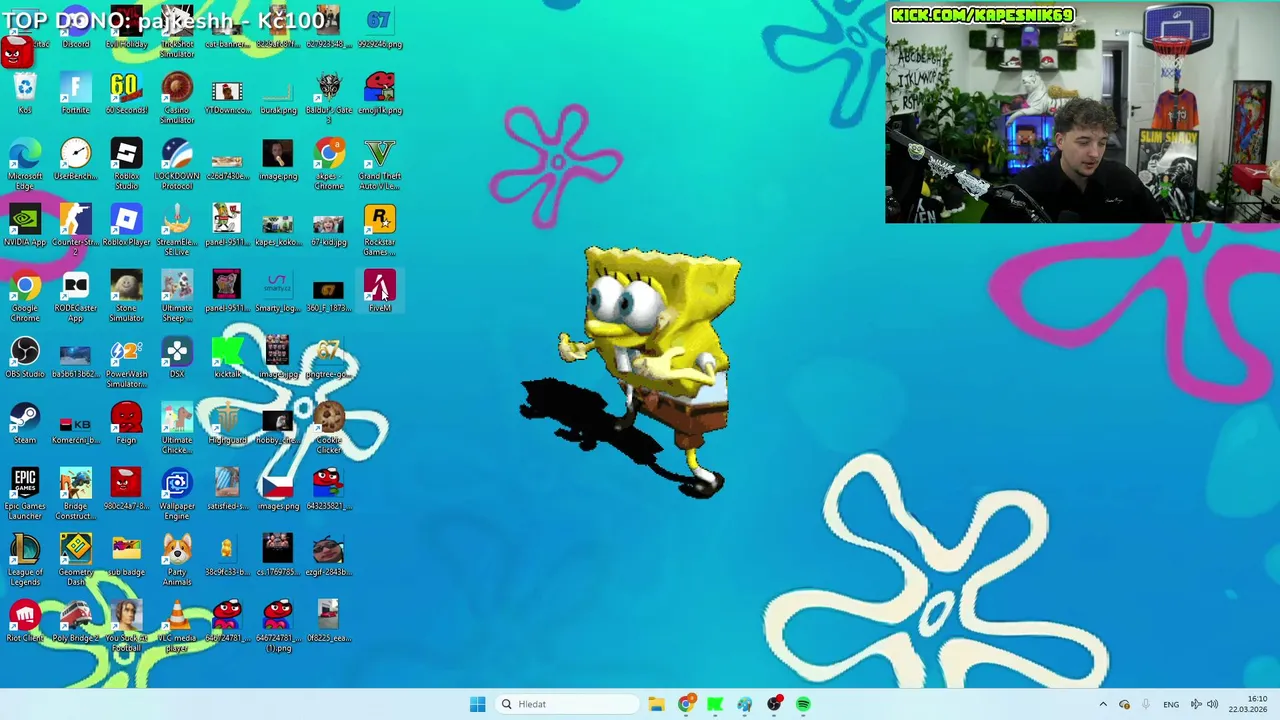This screenshot has height=720, width=1280.
Task: Open LOCKDOWN Protocol game icon
Action: tap(177, 164)
